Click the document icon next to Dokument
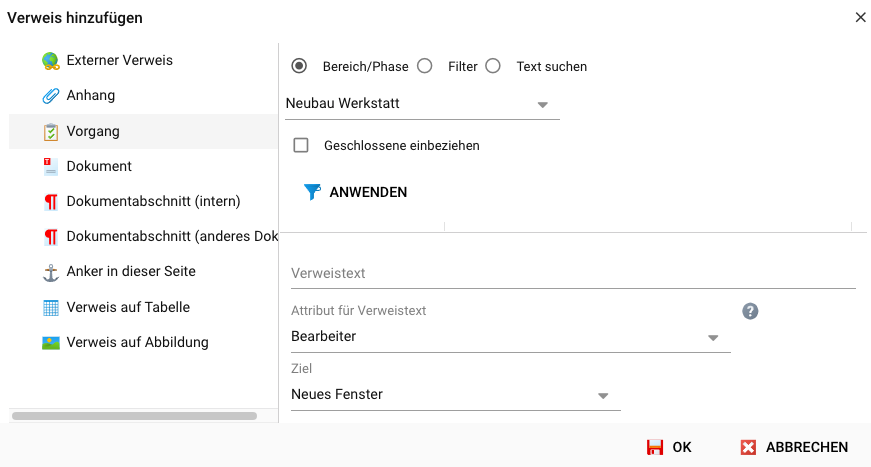Image resolution: width=871 pixels, height=467 pixels. click(x=51, y=167)
